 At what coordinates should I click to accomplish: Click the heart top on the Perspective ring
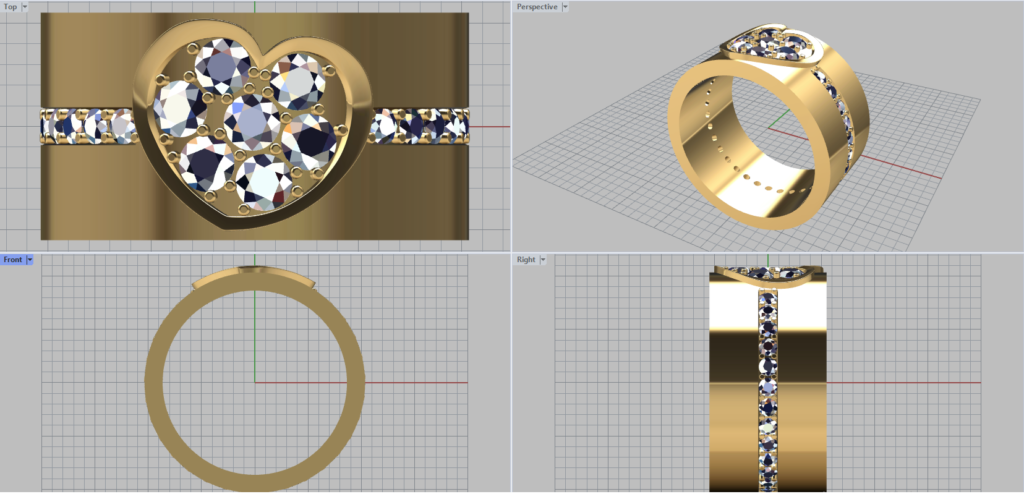(x=770, y=42)
